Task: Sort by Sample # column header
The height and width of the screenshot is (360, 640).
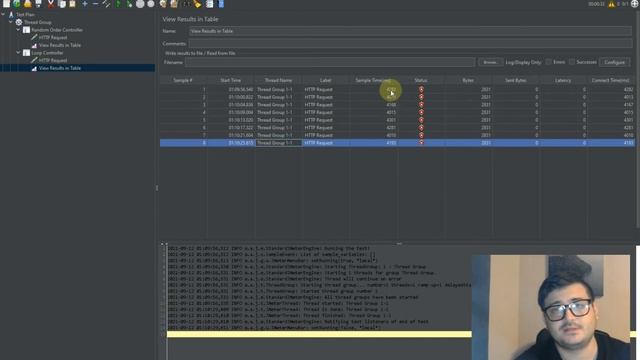Action: [183, 80]
